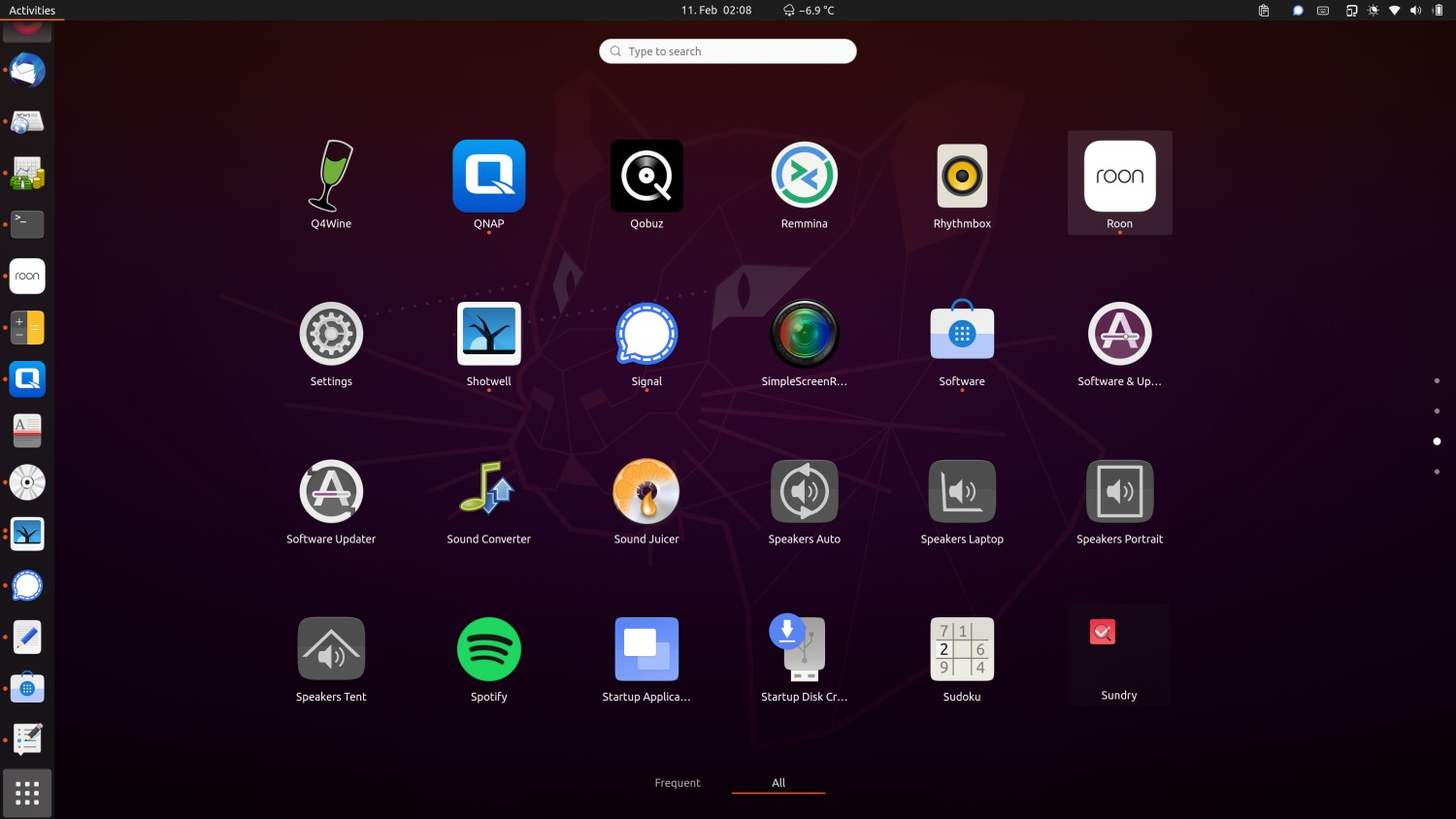The width and height of the screenshot is (1456, 819).
Task: Hide app grid using dock Show Applications button
Action: 27,793
